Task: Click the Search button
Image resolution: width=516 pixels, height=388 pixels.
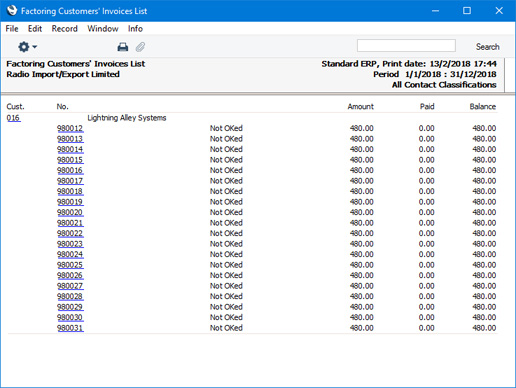Action: [x=487, y=47]
